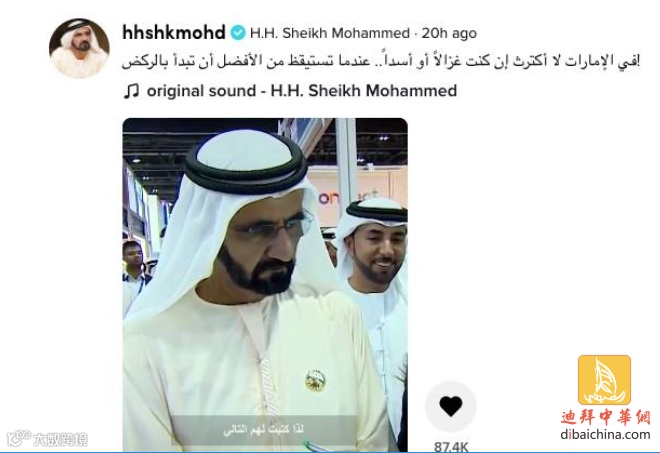Click the 大数跨境 watermark text
This screenshot has width=660, height=453.
(60, 440)
